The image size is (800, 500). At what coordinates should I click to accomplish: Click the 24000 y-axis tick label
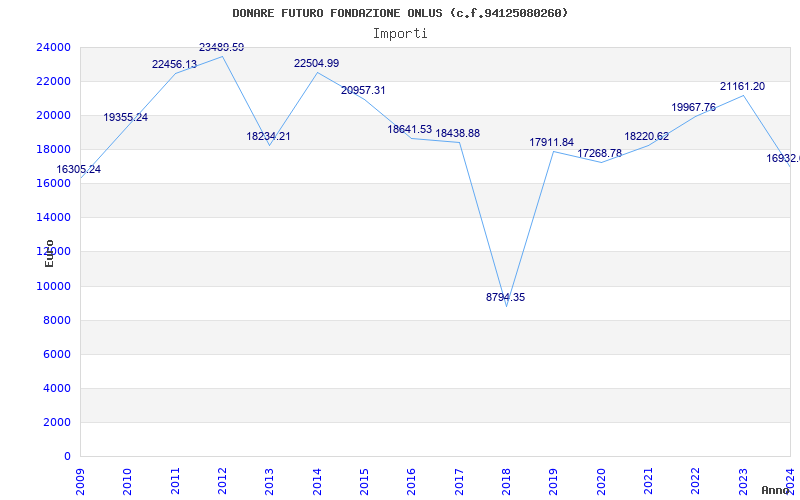[x=54, y=47]
